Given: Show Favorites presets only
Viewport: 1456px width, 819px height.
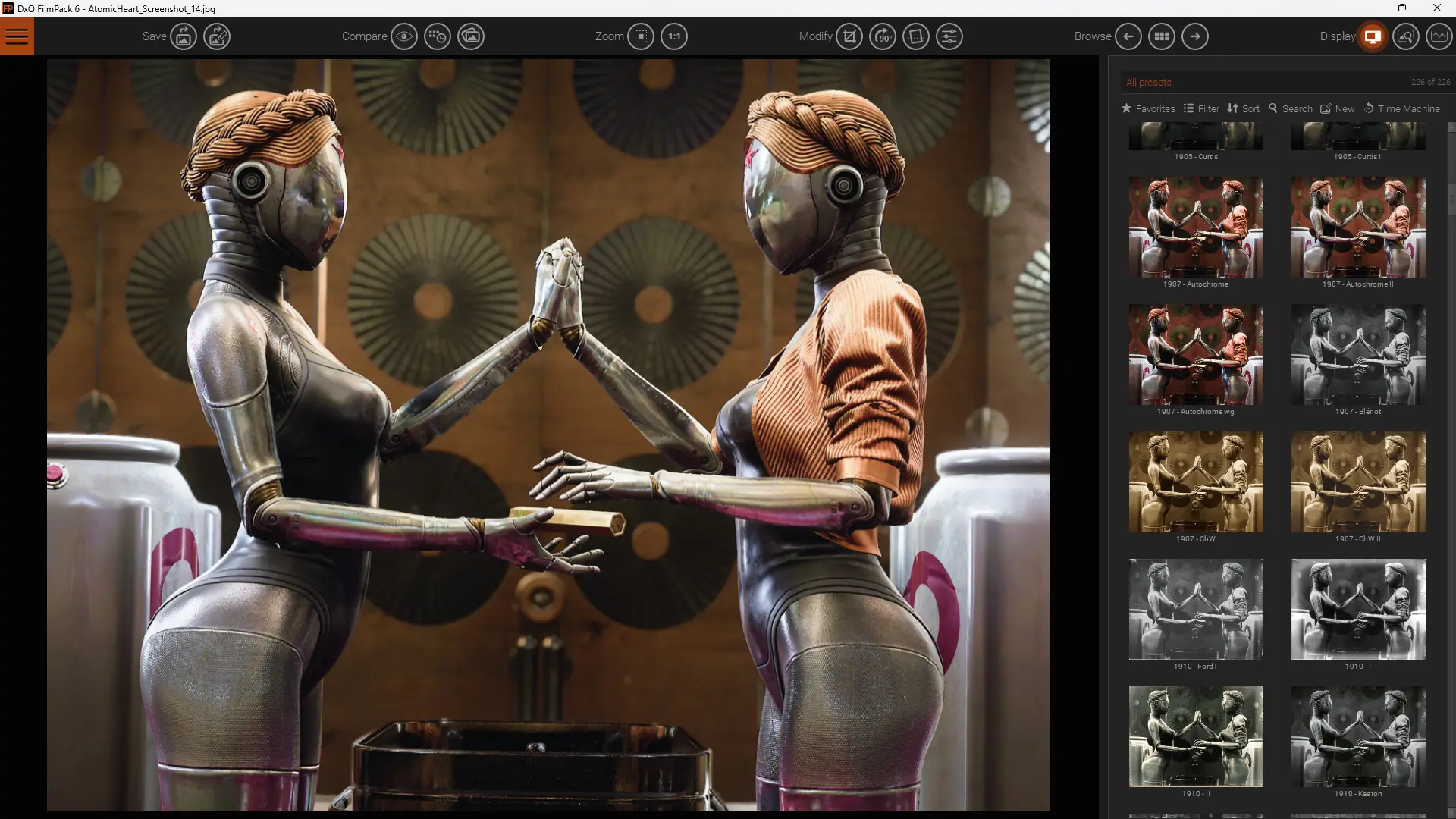Looking at the screenshot, I should [1148, 108].
